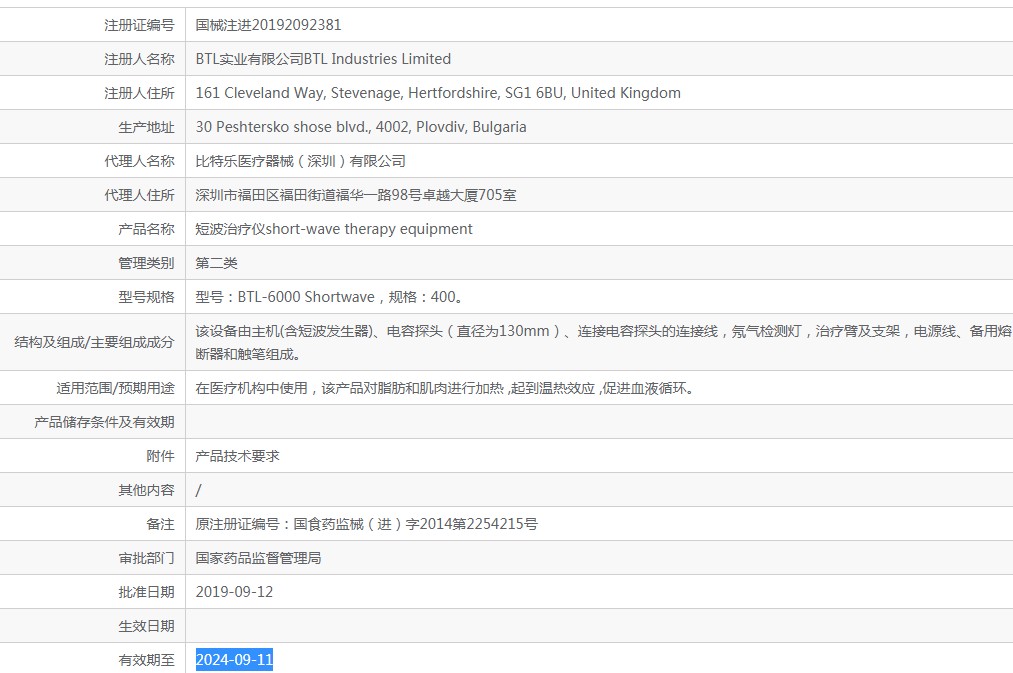
Task: Click the label 批准日期
Action: (x=147, y=592)
